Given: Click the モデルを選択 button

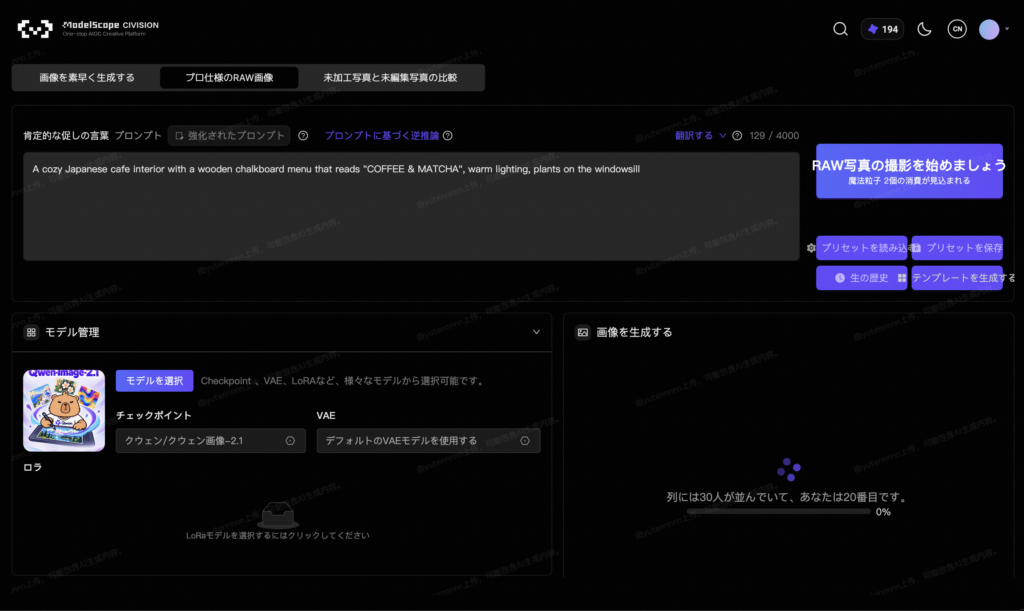Looking at the screenshot, I should coord(155,381).
